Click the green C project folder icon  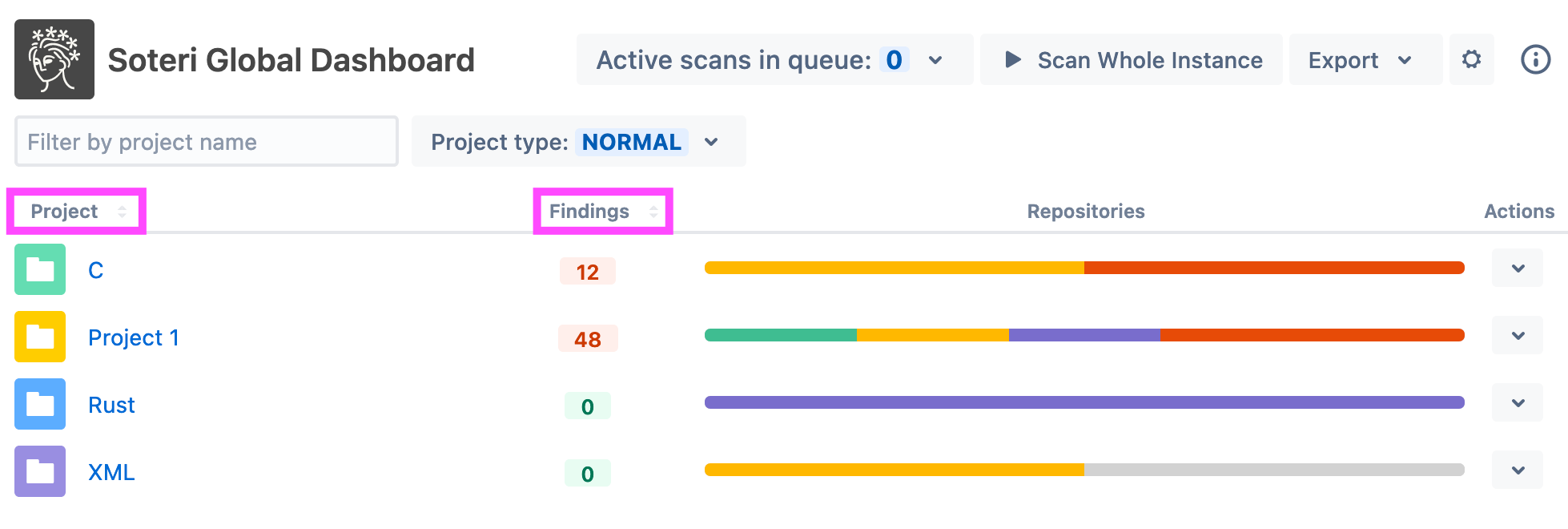click(40, 269)
